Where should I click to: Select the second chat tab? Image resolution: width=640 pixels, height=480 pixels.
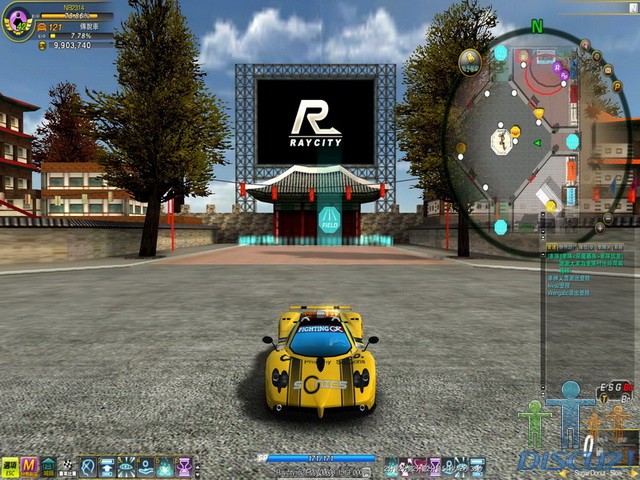567,247
